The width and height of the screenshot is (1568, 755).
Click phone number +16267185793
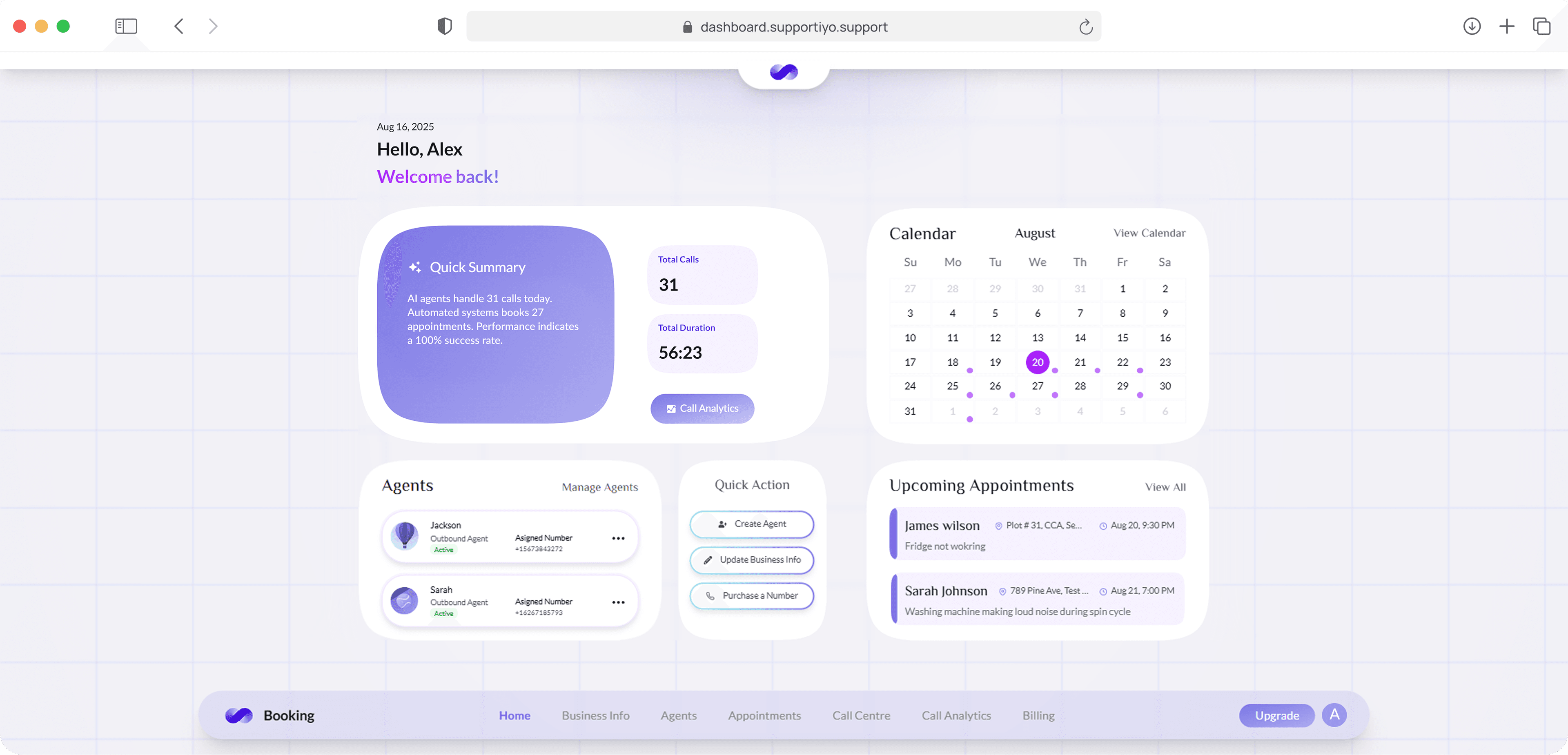(x=538, y=613)
